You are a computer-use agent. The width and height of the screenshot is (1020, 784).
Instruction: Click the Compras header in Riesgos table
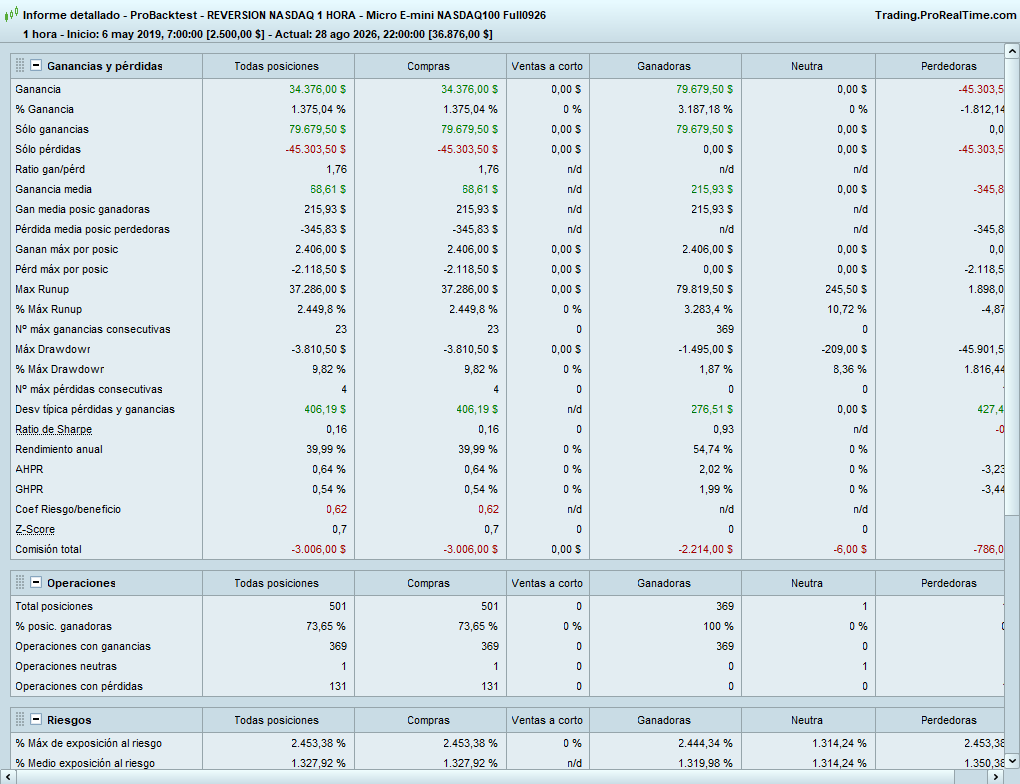(x=429, y=720)
